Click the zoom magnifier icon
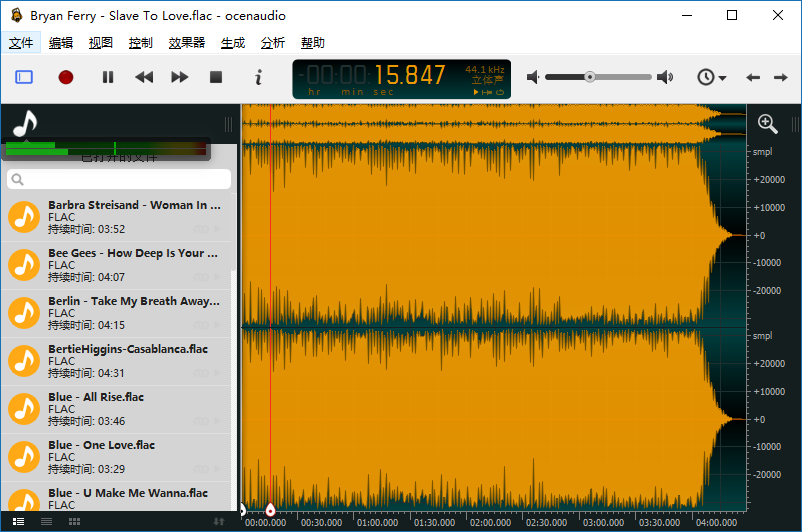 (767, 124)
